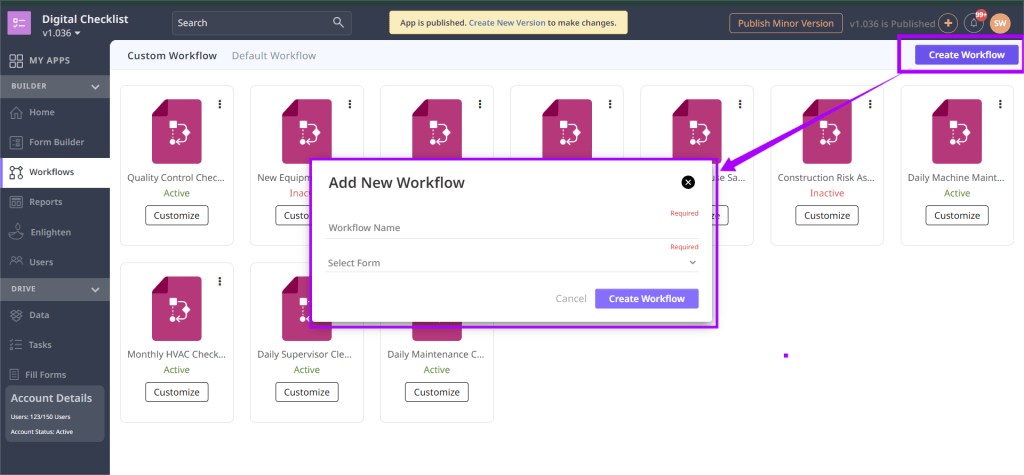The image size is (1024, 475).
Task: Open the notifications bell icon
Action: pos(973,23)
